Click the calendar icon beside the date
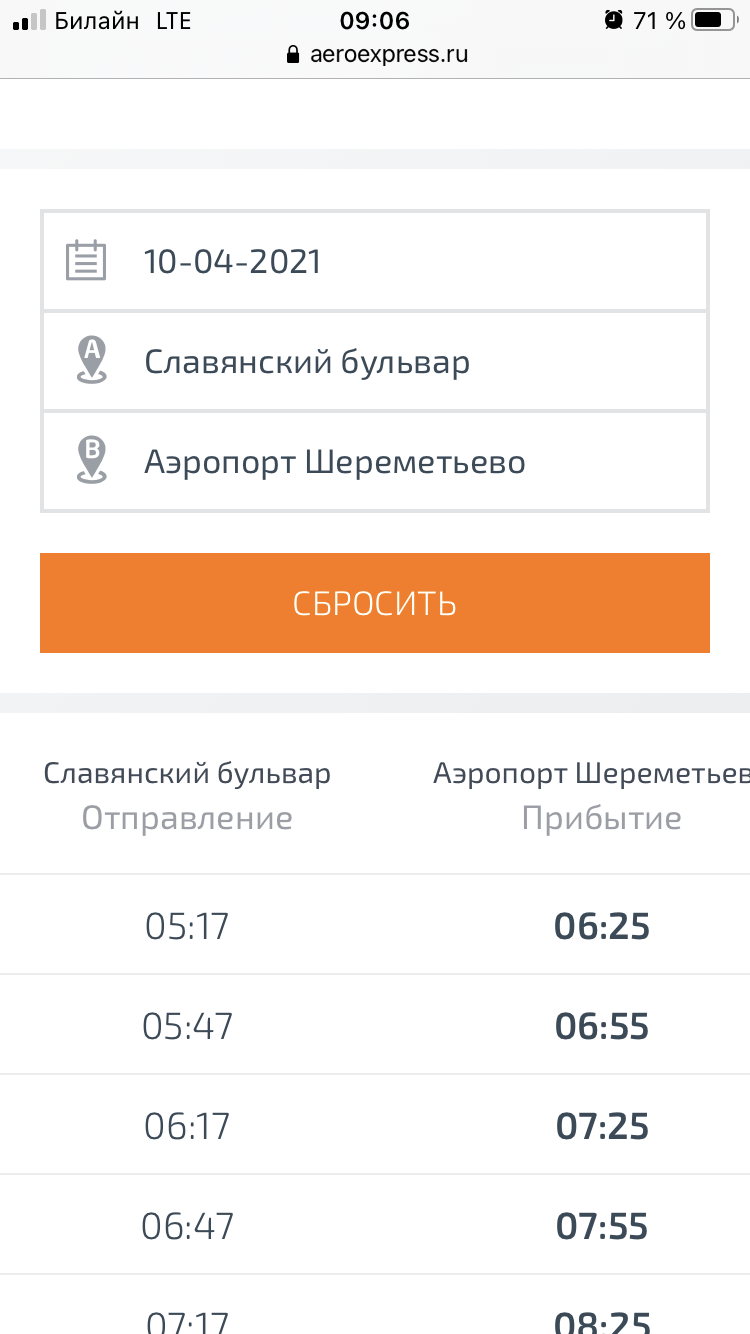Screen dimensions: 750x1334 [x=86, y=261]
